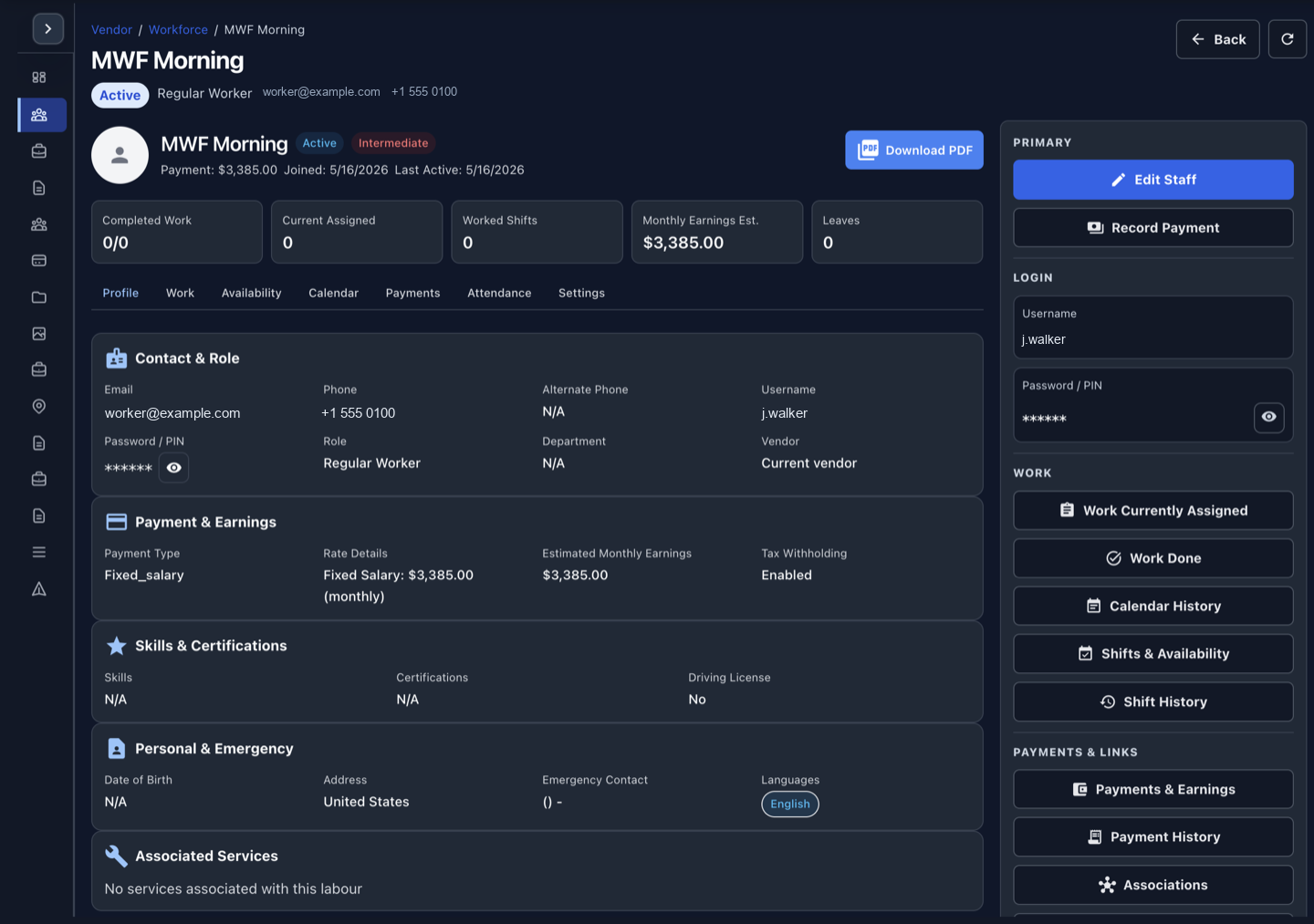Screen dimensions: 1314x924
Task: Click the Username field showing j.walker in Login
Action: (x=1153, y=327)
